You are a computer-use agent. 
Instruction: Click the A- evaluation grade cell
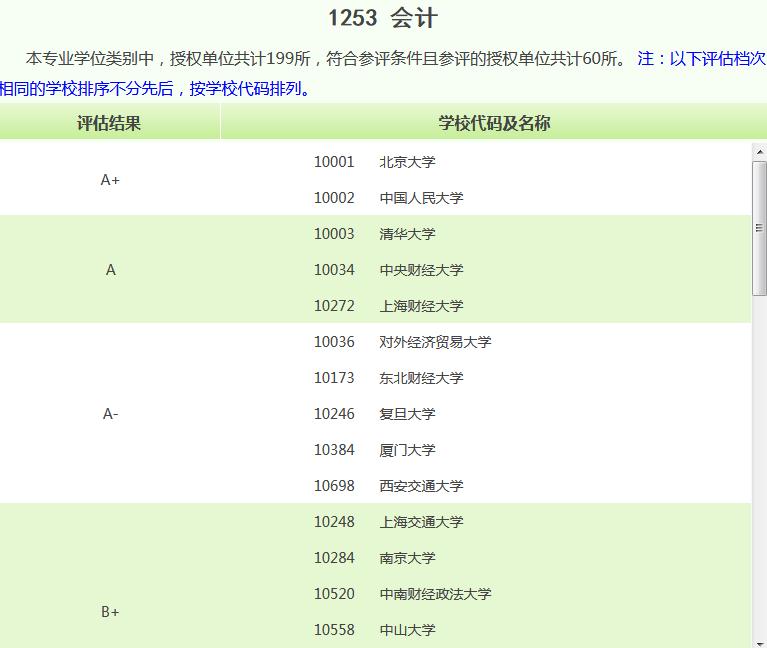(x=110, y=414)
